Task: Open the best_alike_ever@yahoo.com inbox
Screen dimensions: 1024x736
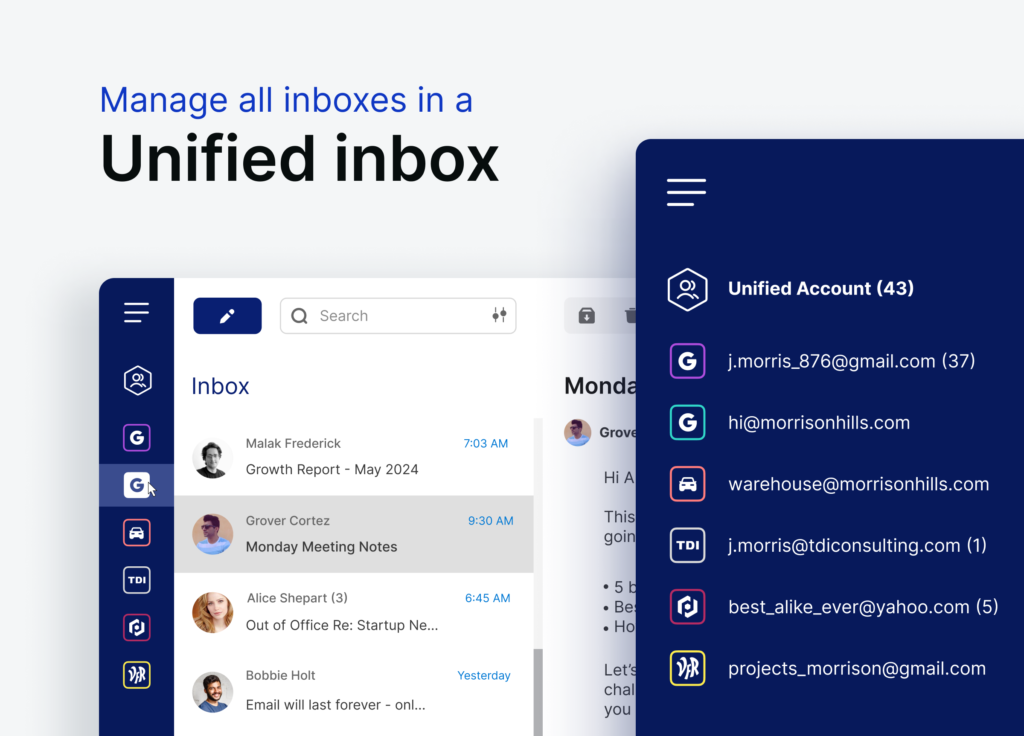Action: (x=862, y=606)
